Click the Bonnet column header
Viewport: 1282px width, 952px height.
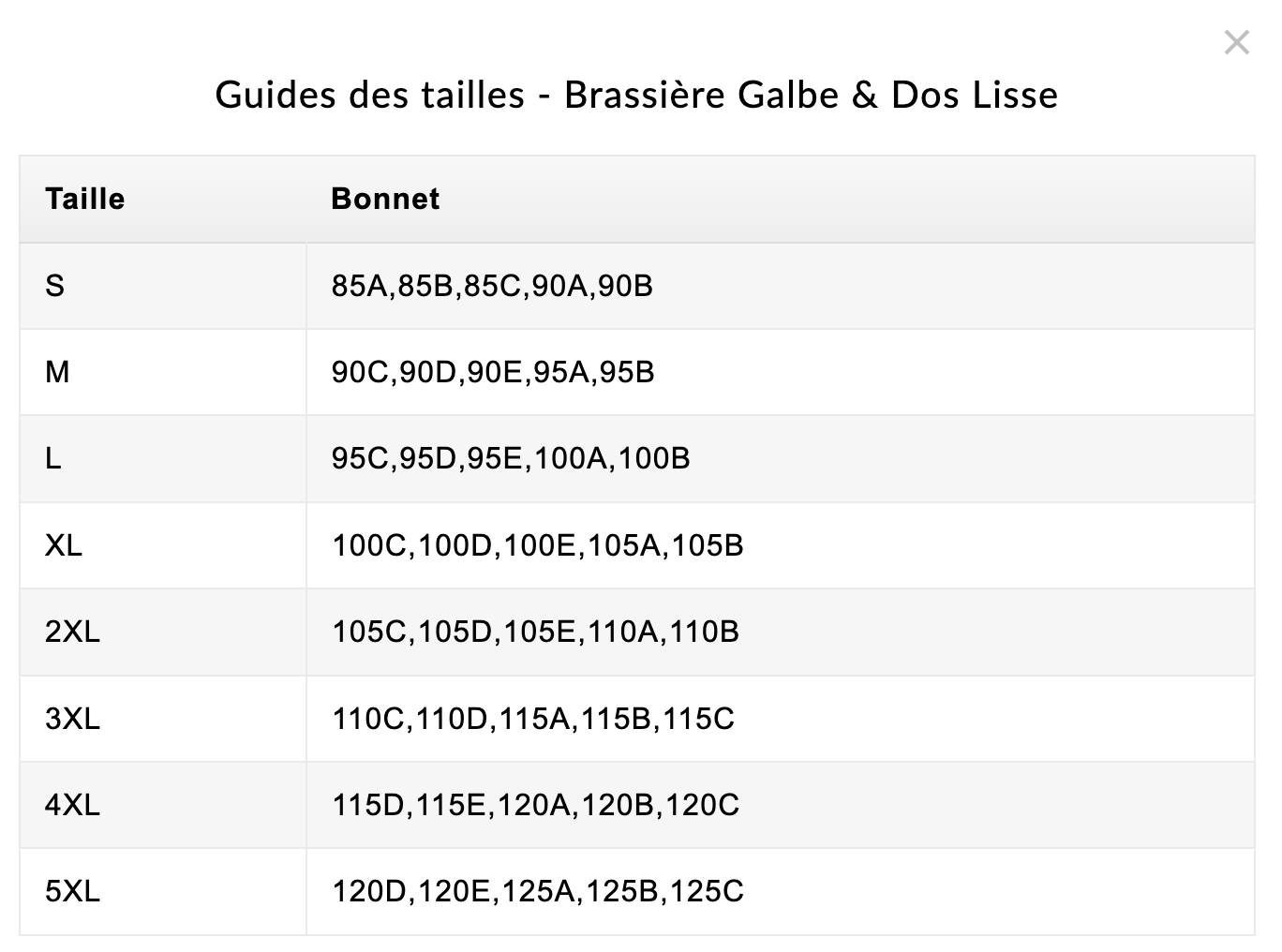pos(385,199)
